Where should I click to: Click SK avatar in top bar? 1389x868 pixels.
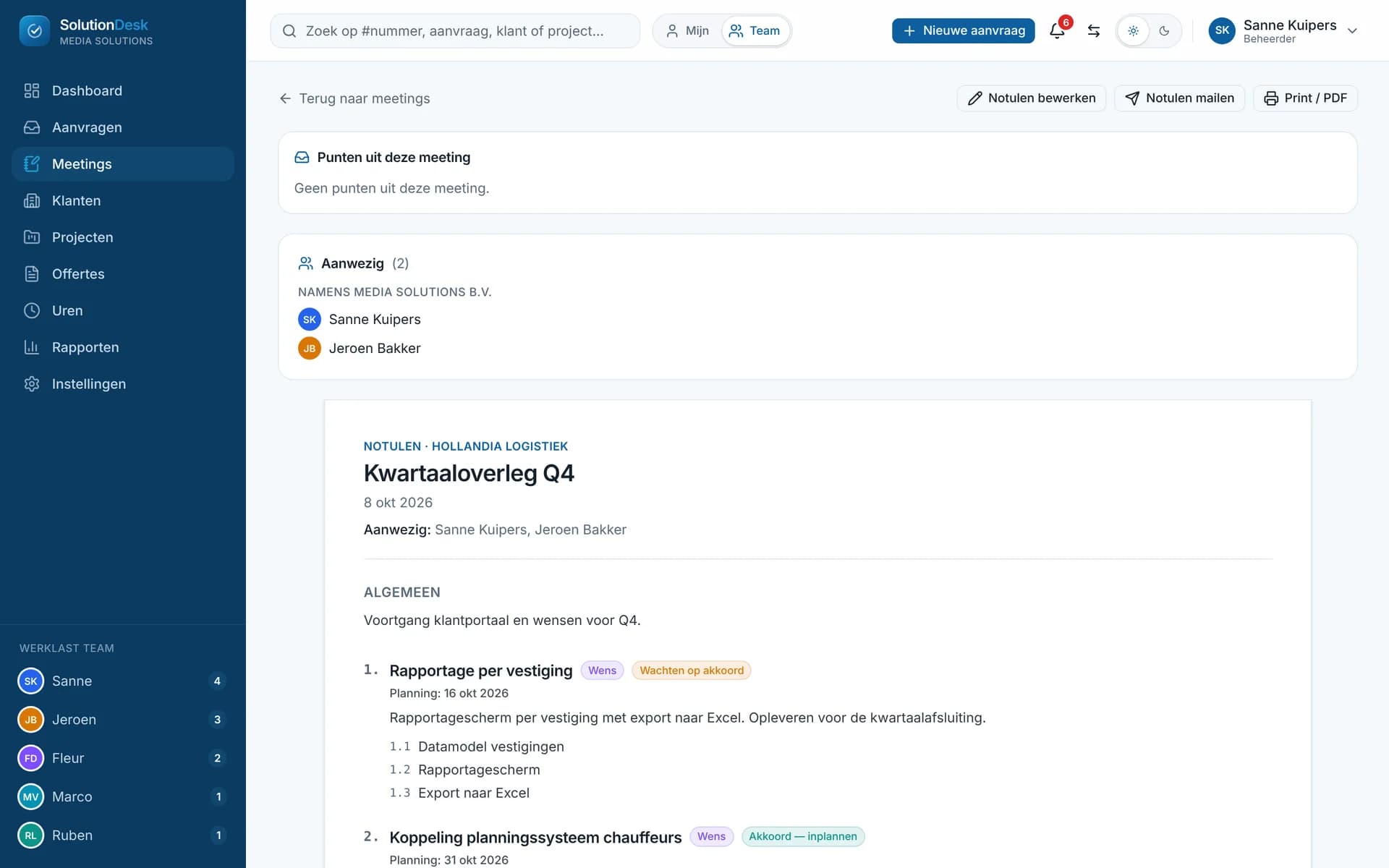click(1222, 31)
